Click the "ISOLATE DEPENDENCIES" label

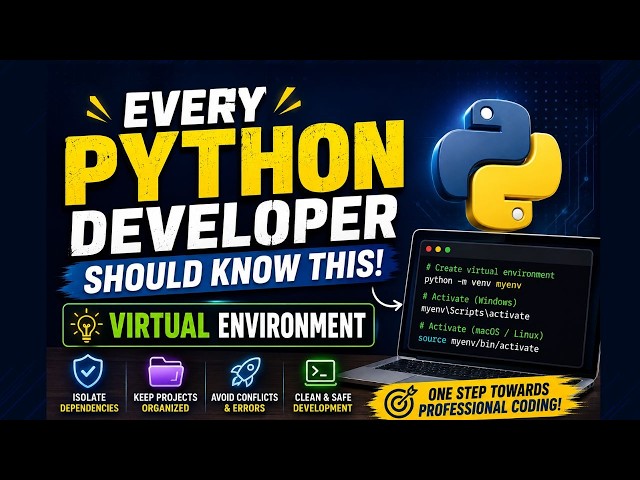[x=89, y=402]
